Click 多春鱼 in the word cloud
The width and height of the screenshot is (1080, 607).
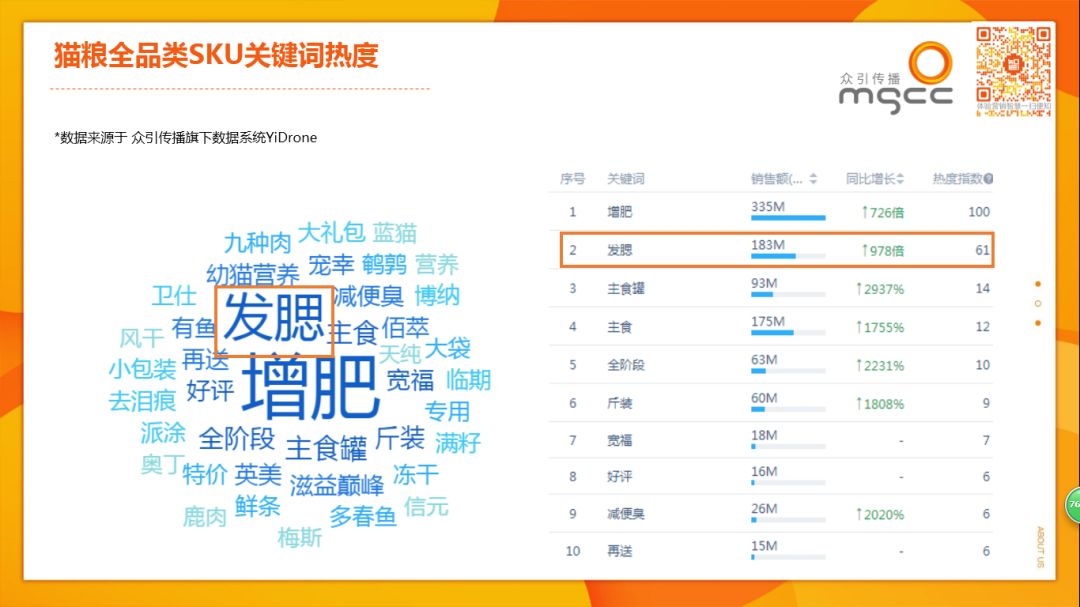[363, 516]
